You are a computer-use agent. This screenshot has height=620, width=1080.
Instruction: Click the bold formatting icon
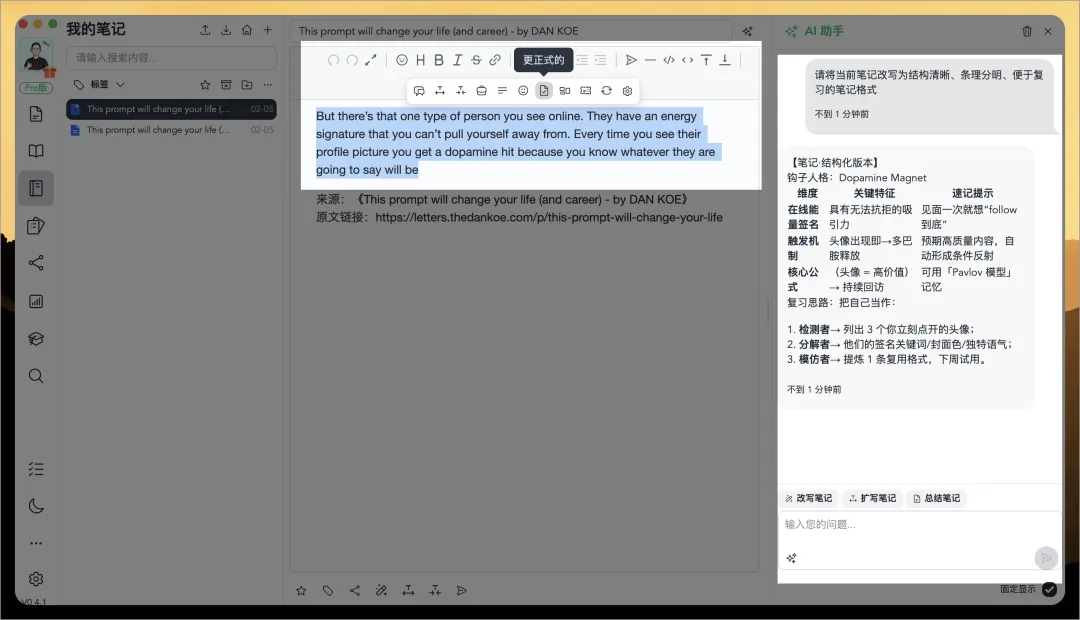[438, 60]
